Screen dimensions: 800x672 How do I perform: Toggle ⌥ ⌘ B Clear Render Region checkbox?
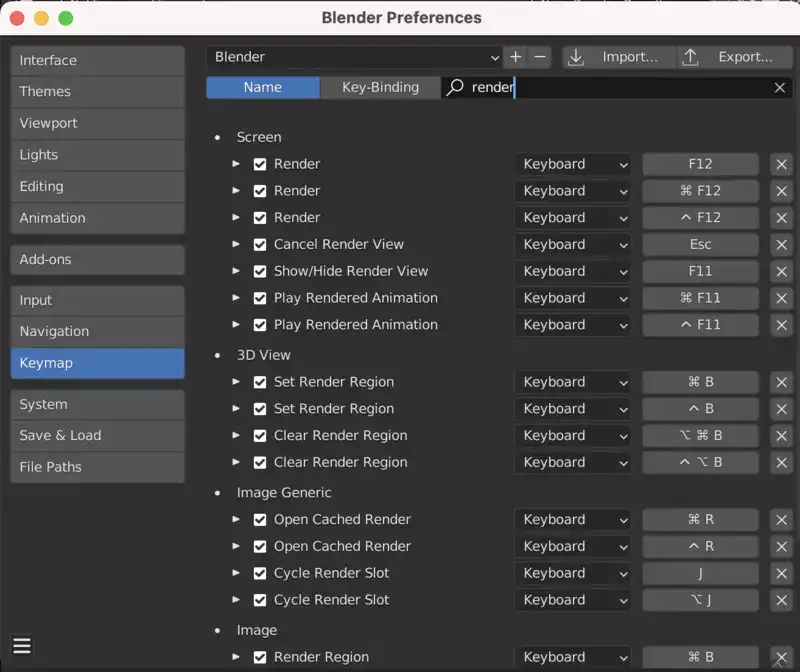point(260,436)
